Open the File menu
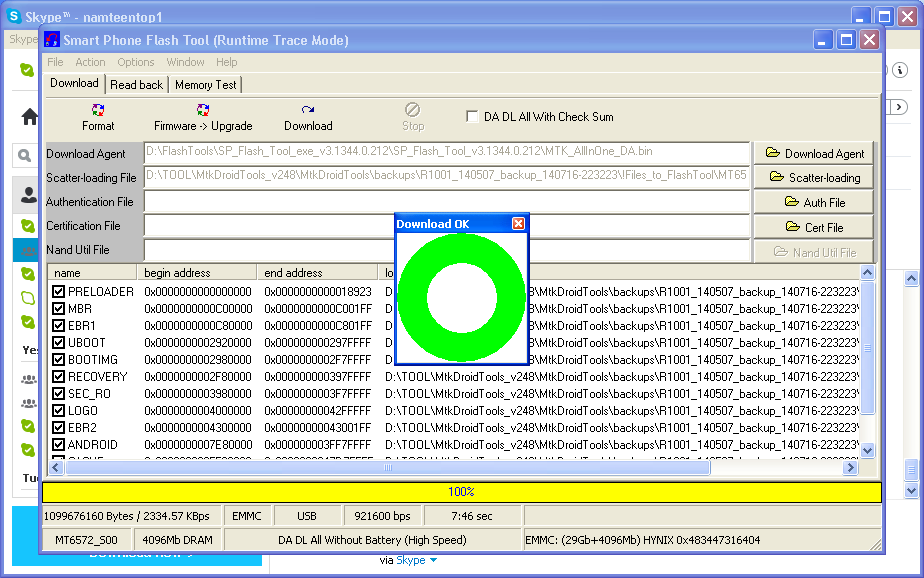This screenshot has width=924, height=578. tap(55, 62)
